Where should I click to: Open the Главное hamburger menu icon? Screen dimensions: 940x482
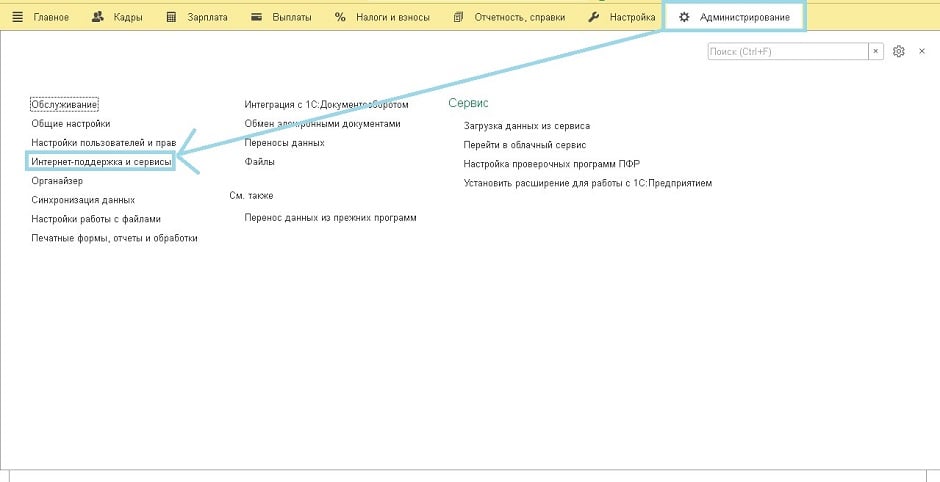click(17, 17)
